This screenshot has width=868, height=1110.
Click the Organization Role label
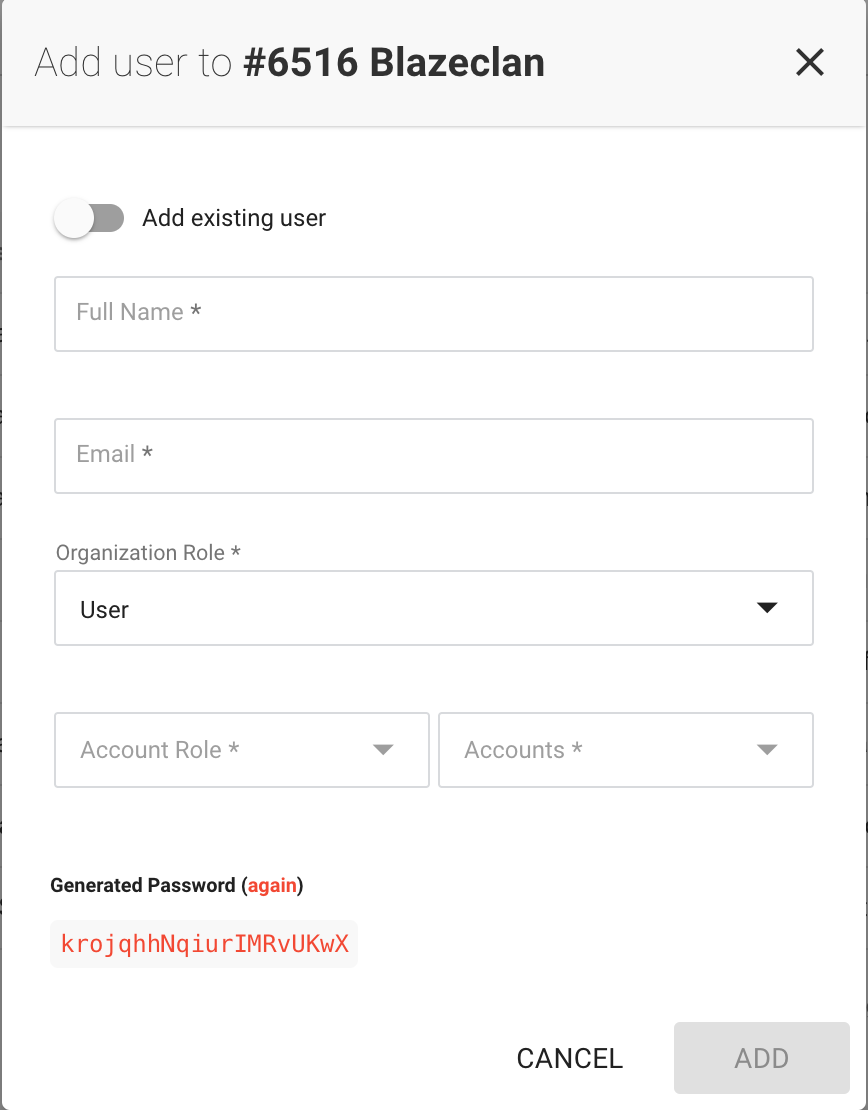[148, 552]
